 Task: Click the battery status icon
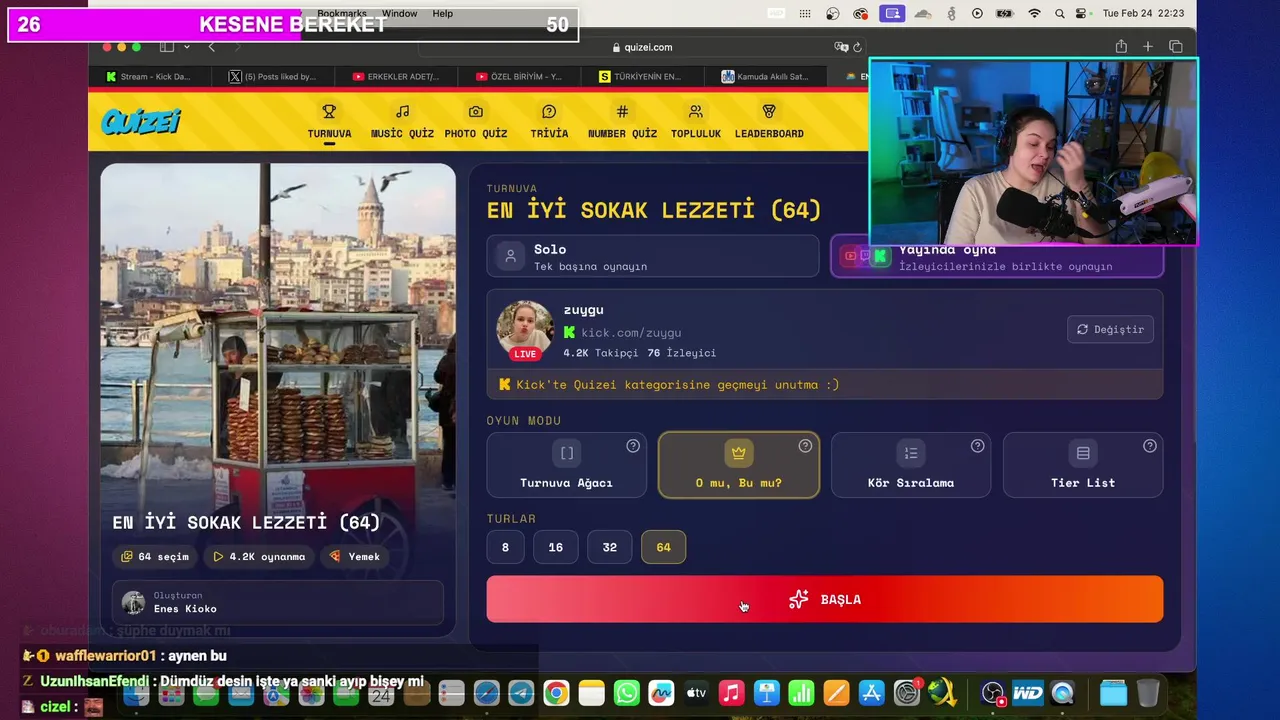1005,13
